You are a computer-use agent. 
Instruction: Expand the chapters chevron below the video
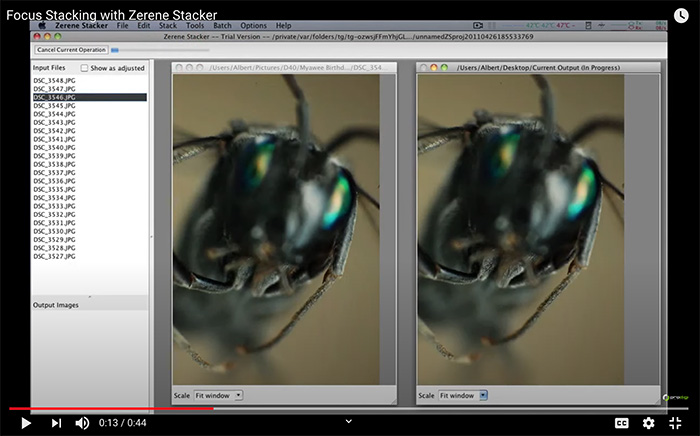[348, 422]
